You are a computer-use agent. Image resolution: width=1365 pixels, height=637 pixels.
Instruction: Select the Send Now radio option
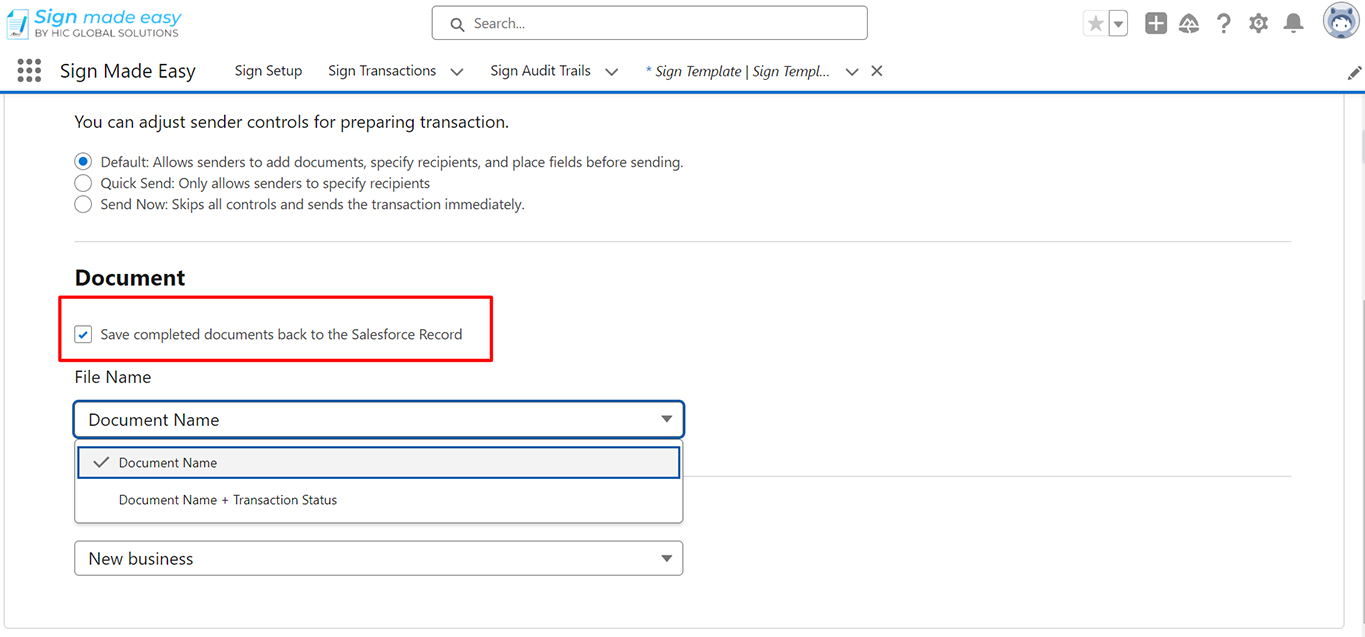coord(83,204)
